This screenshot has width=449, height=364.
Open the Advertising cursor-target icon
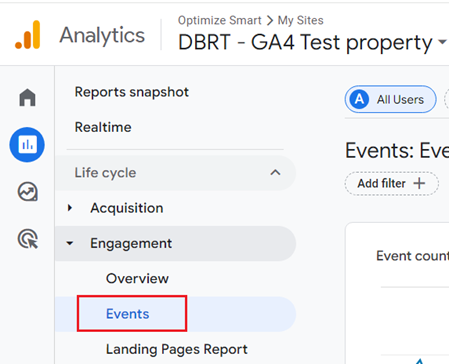point(28,239)
